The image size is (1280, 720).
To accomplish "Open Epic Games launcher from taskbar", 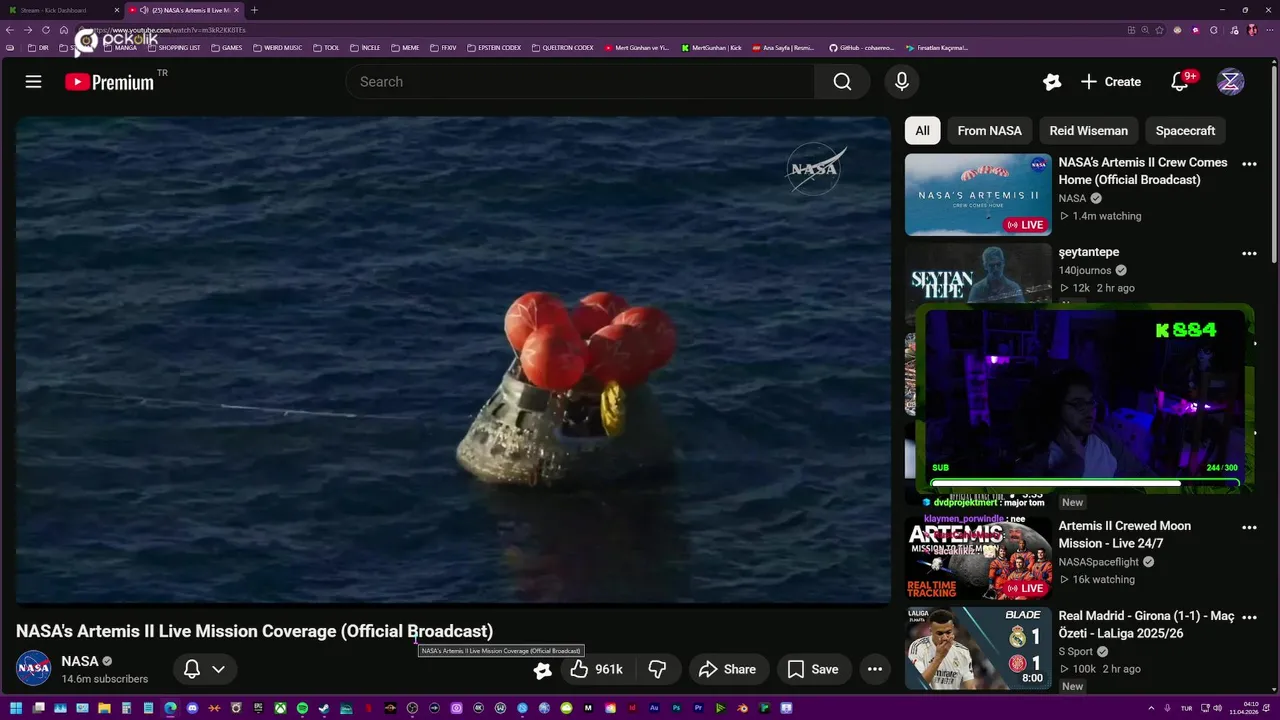I will coord(258,708).
